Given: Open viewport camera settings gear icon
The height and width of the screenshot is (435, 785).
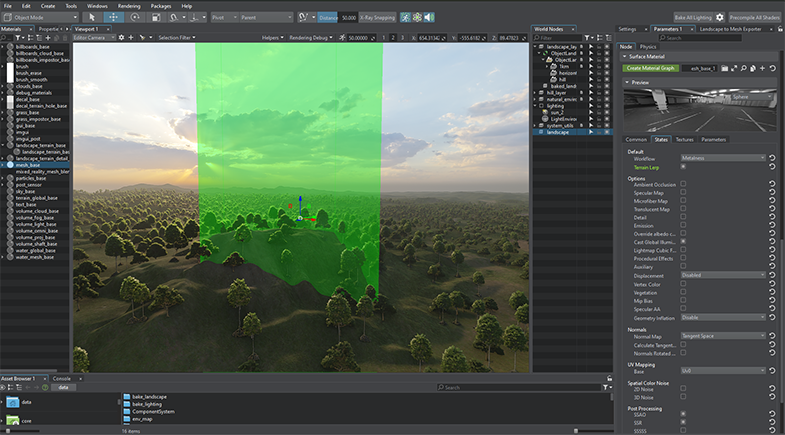Looking at the screenshot, I should pyautogui.click(x=121, y=38).
